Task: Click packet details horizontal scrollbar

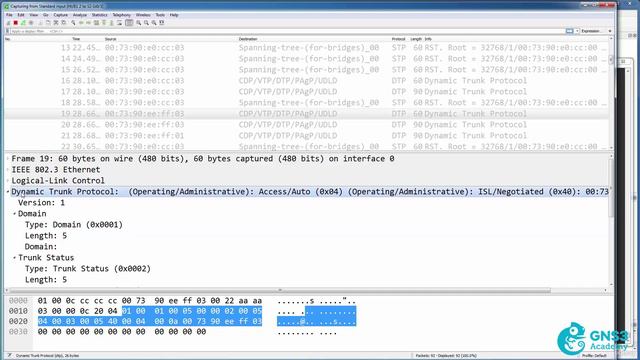Action: pyautogui.click(x=280, y=290)
